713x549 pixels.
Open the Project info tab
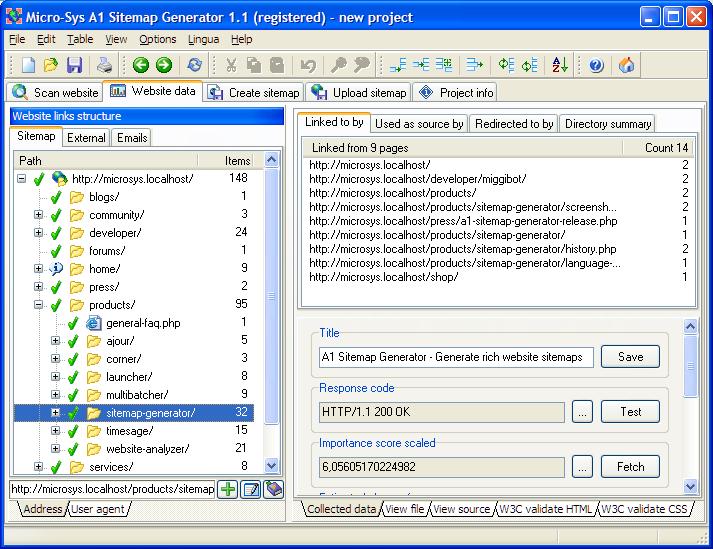point(455,92)
